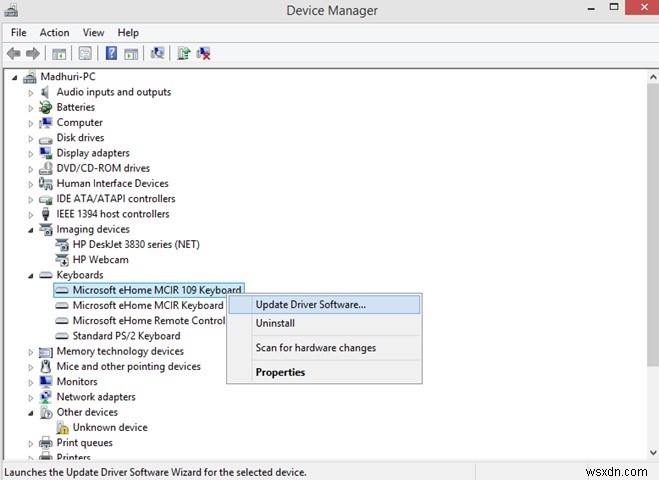Click the Unknown device warning icon

63,428
